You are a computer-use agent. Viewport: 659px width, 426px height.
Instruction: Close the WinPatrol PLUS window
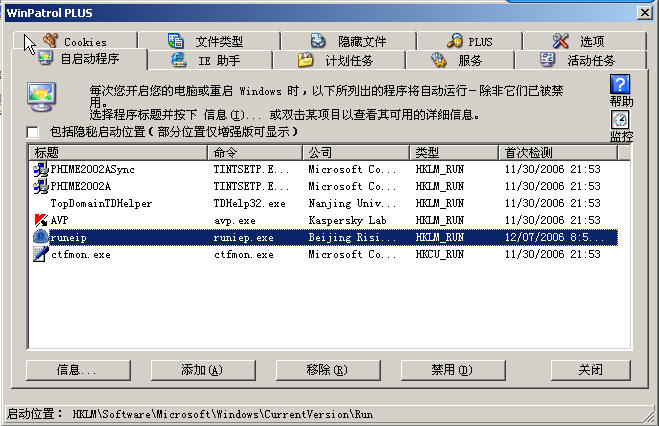point(644,13)
